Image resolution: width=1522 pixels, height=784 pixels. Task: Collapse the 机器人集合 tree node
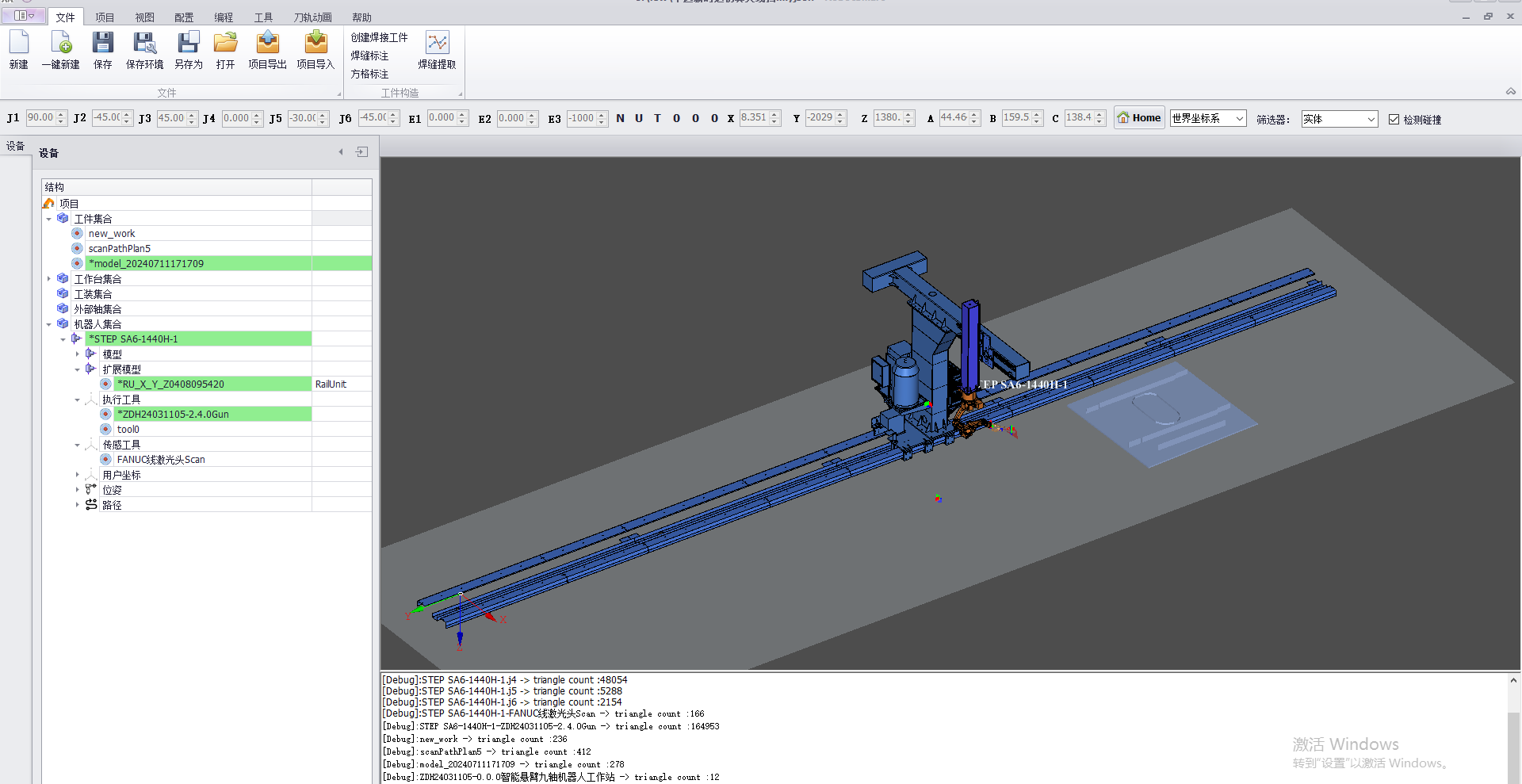pos(49,324)
